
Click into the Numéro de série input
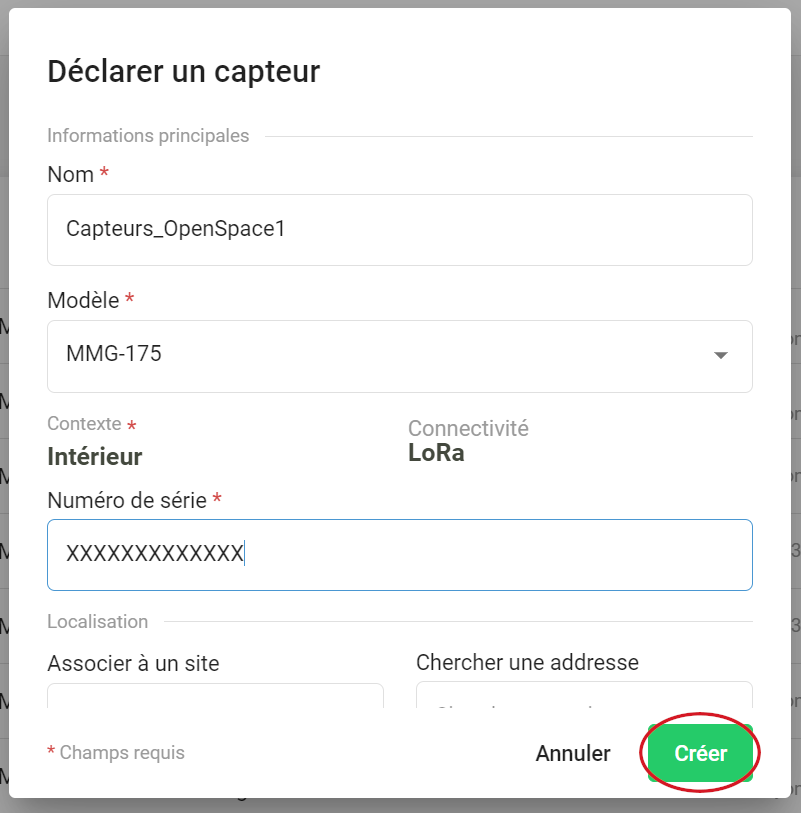pyautogui.click(x=399, y=554)
